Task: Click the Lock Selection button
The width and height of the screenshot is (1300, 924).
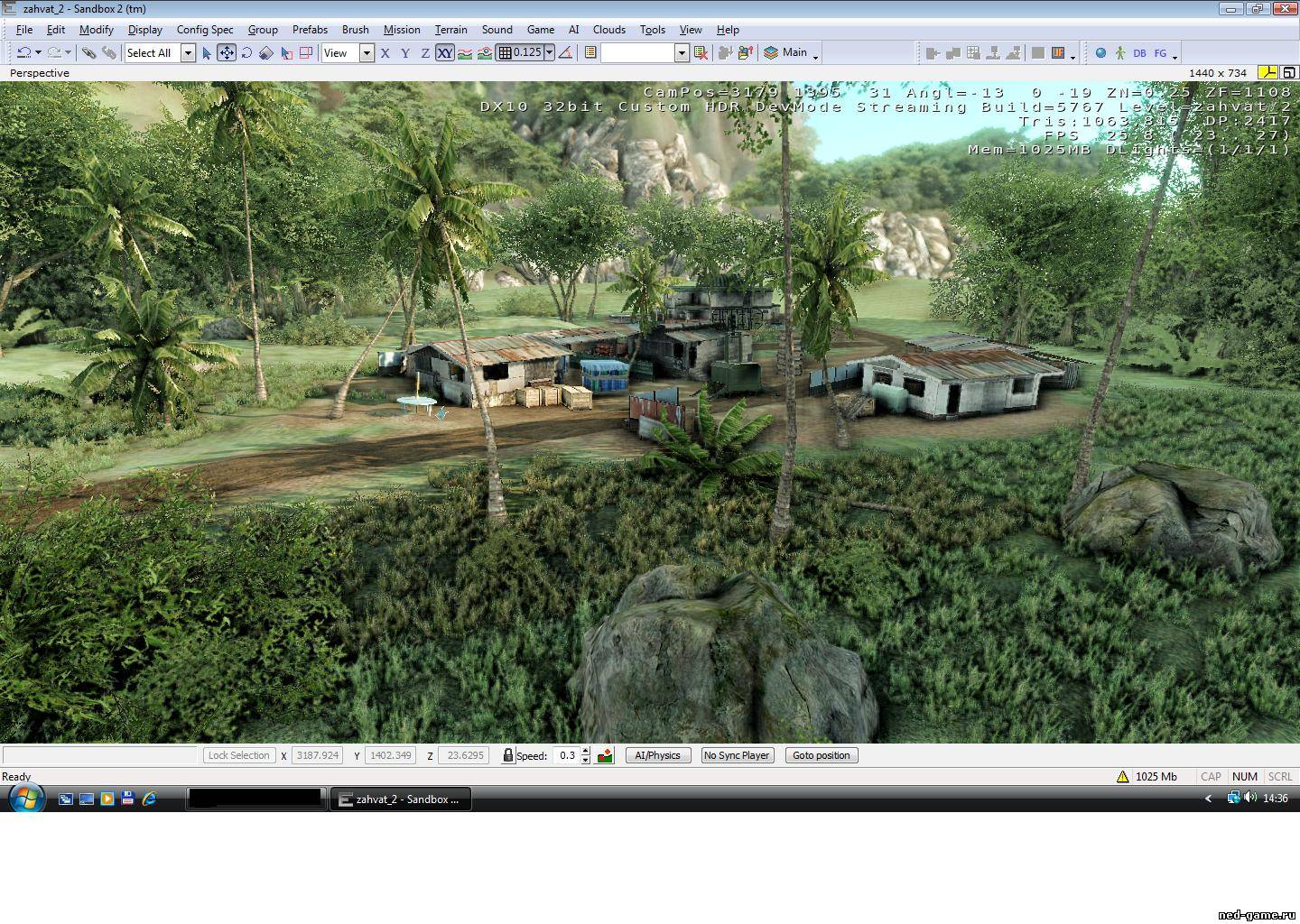Action: pos(238,755)
